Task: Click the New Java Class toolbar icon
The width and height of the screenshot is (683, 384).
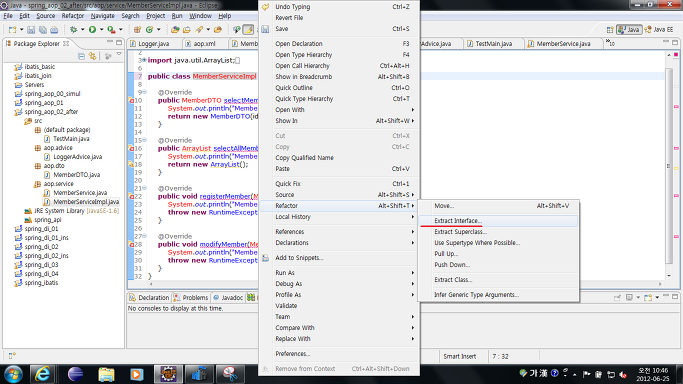Action: [149, 30]
